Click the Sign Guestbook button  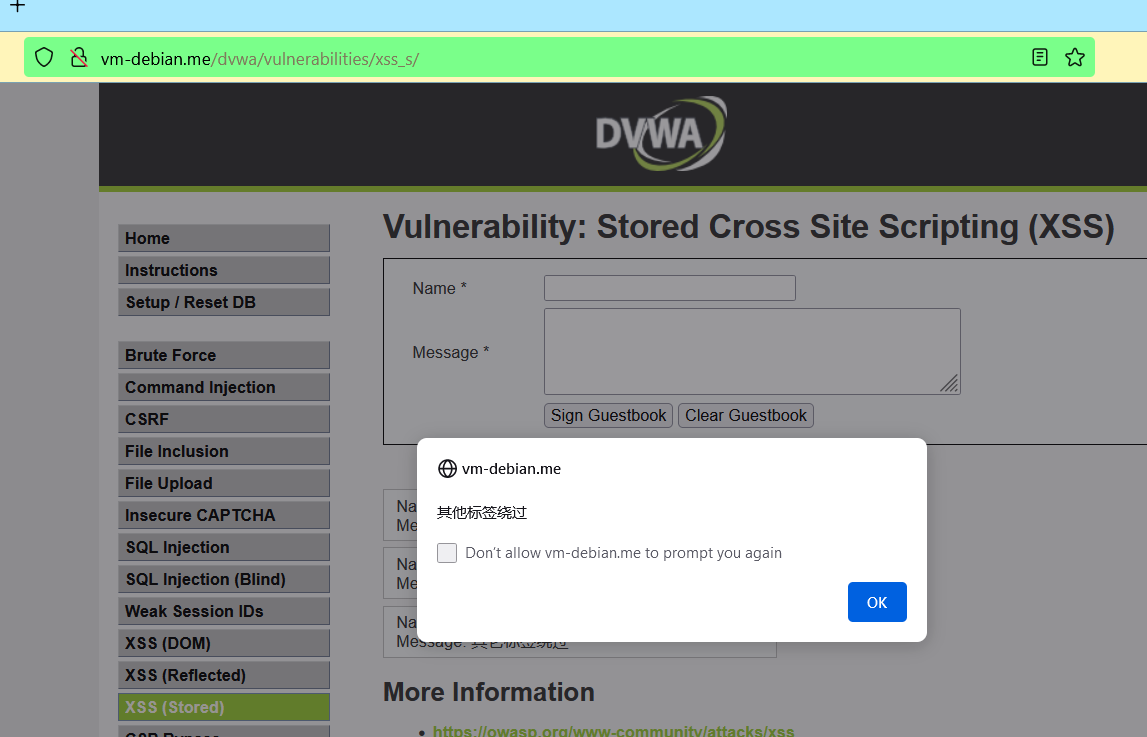[608, 415]
